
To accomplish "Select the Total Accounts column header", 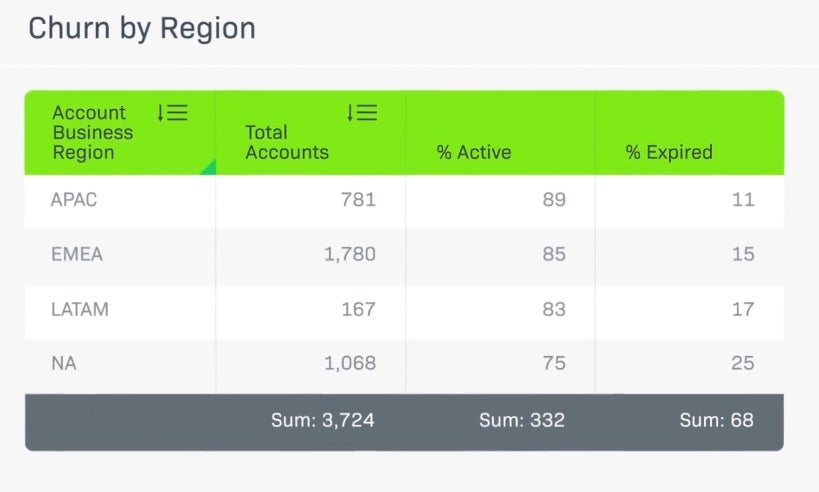I will click(287, 142).
